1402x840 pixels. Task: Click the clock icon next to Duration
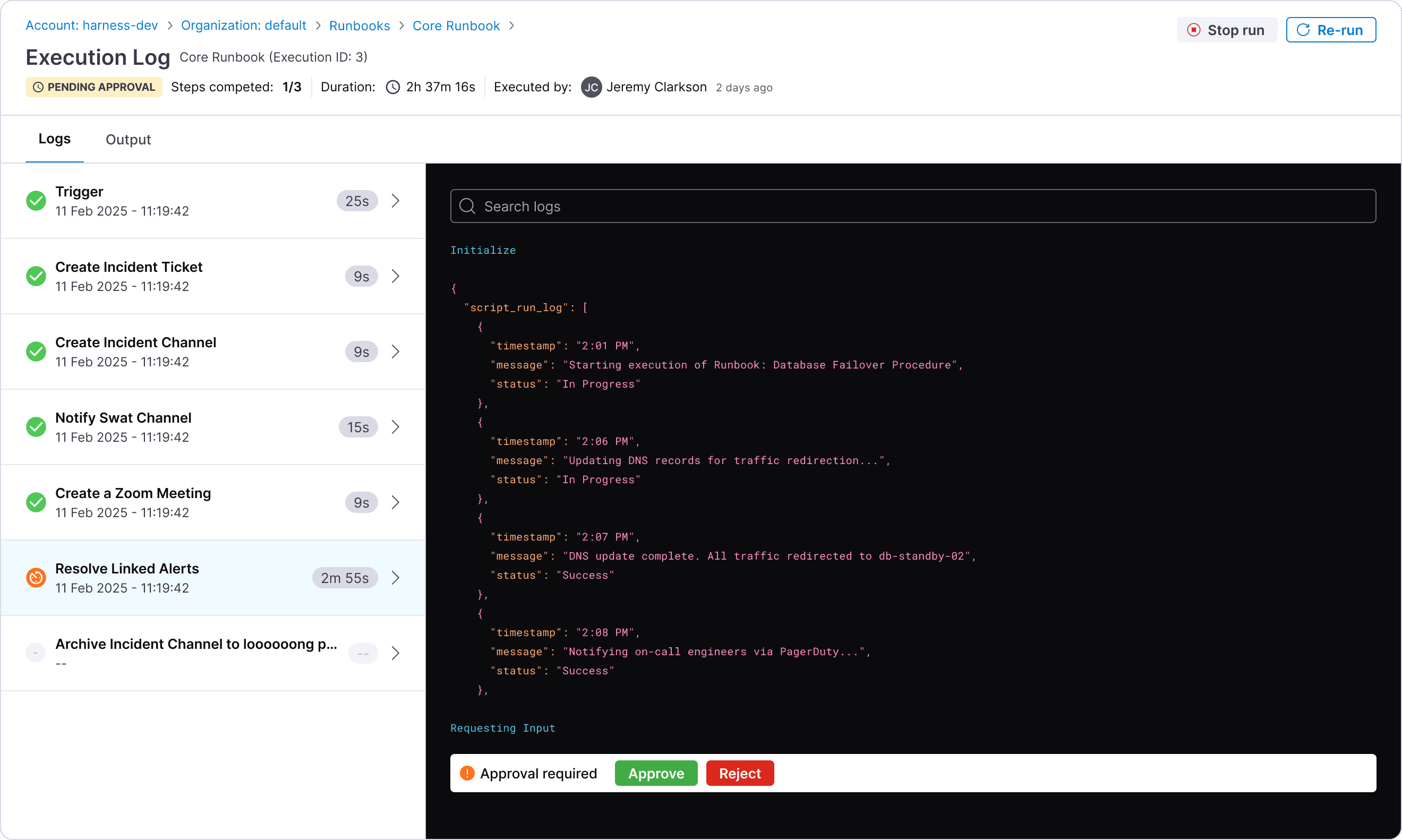[x=393, y=87]
